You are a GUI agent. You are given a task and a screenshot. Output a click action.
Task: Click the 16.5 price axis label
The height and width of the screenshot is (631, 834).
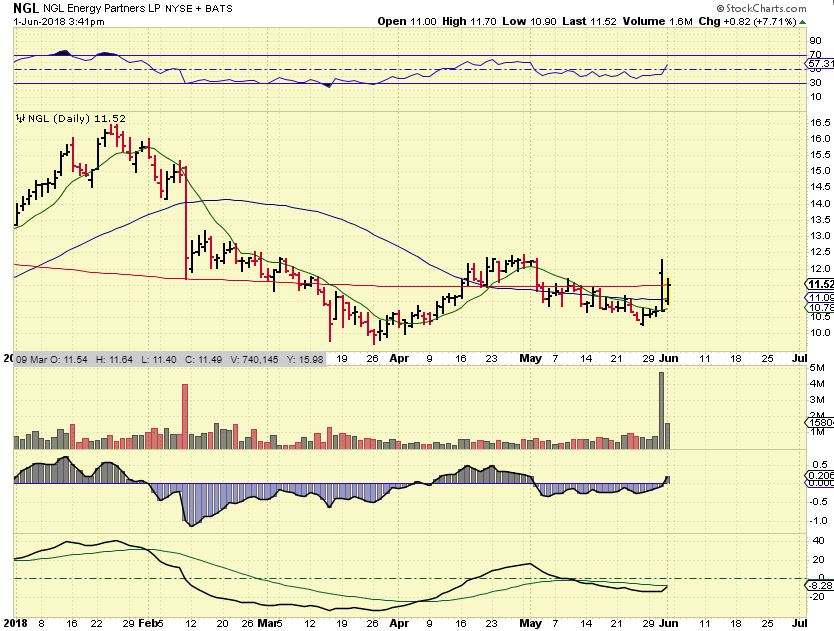tap(820, 122)
